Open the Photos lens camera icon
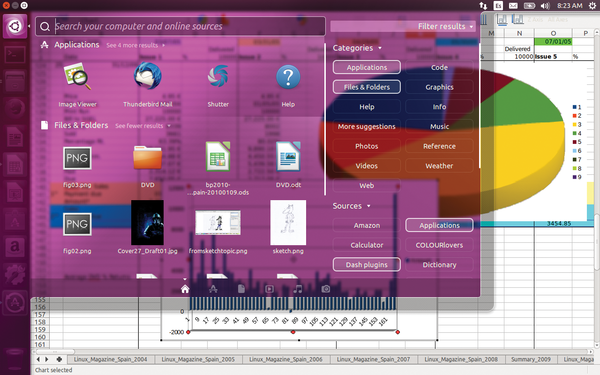Screen dimensions: 600x375 point(326,289)
